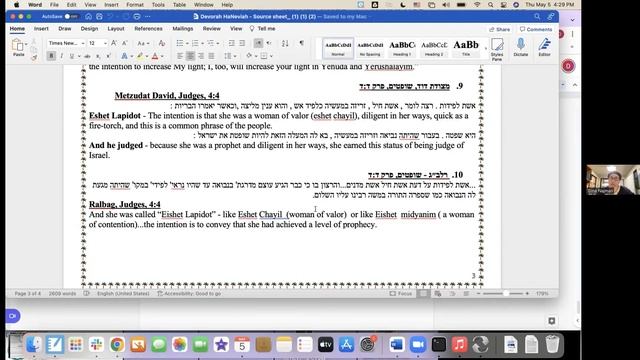
Task: Click the red font color button
Action: coord(155,56)
